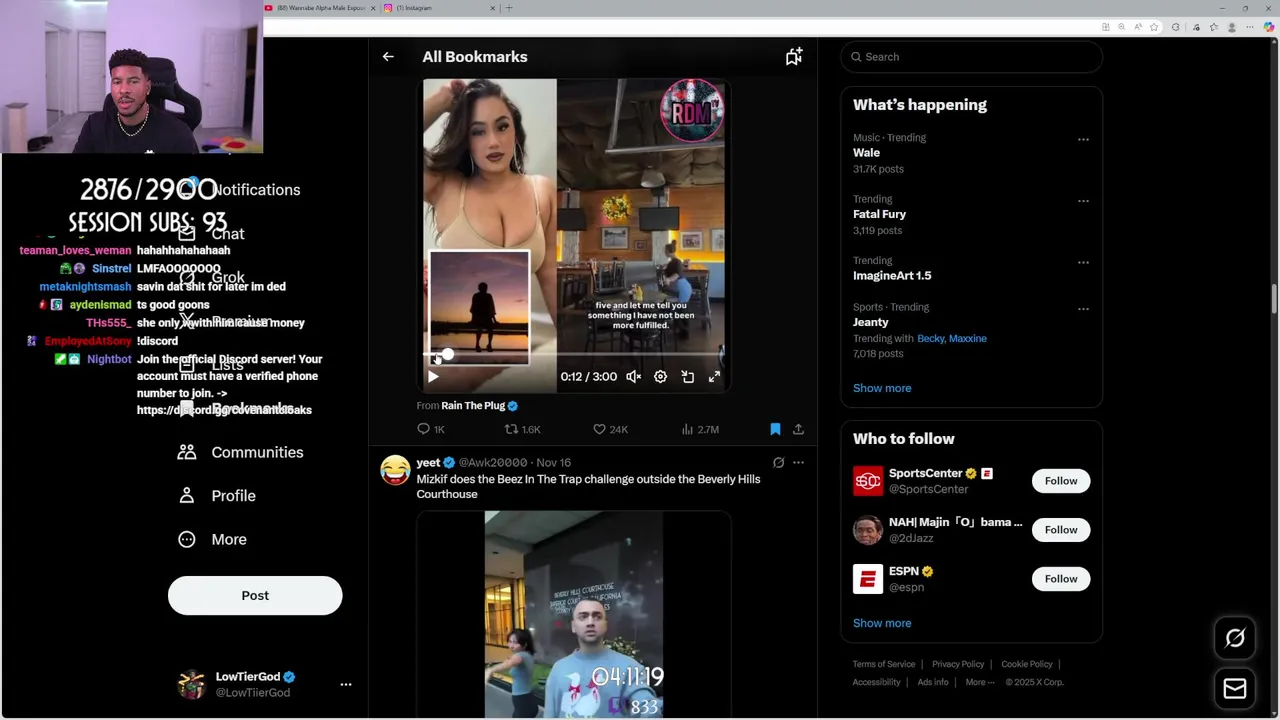Click Grok icon on yeet's post
Viewport: 1280px width, 720px height.
(x=778, y=463)
